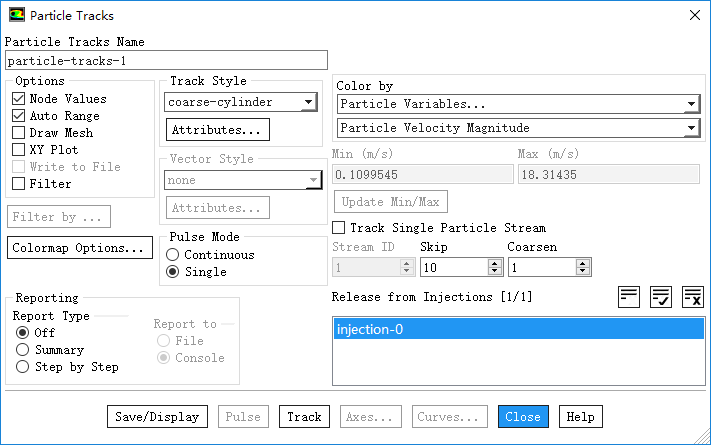Viewport: 711px width, 445px height.
Task: Open Colormap Options dialog
Action: click(80, 248)
